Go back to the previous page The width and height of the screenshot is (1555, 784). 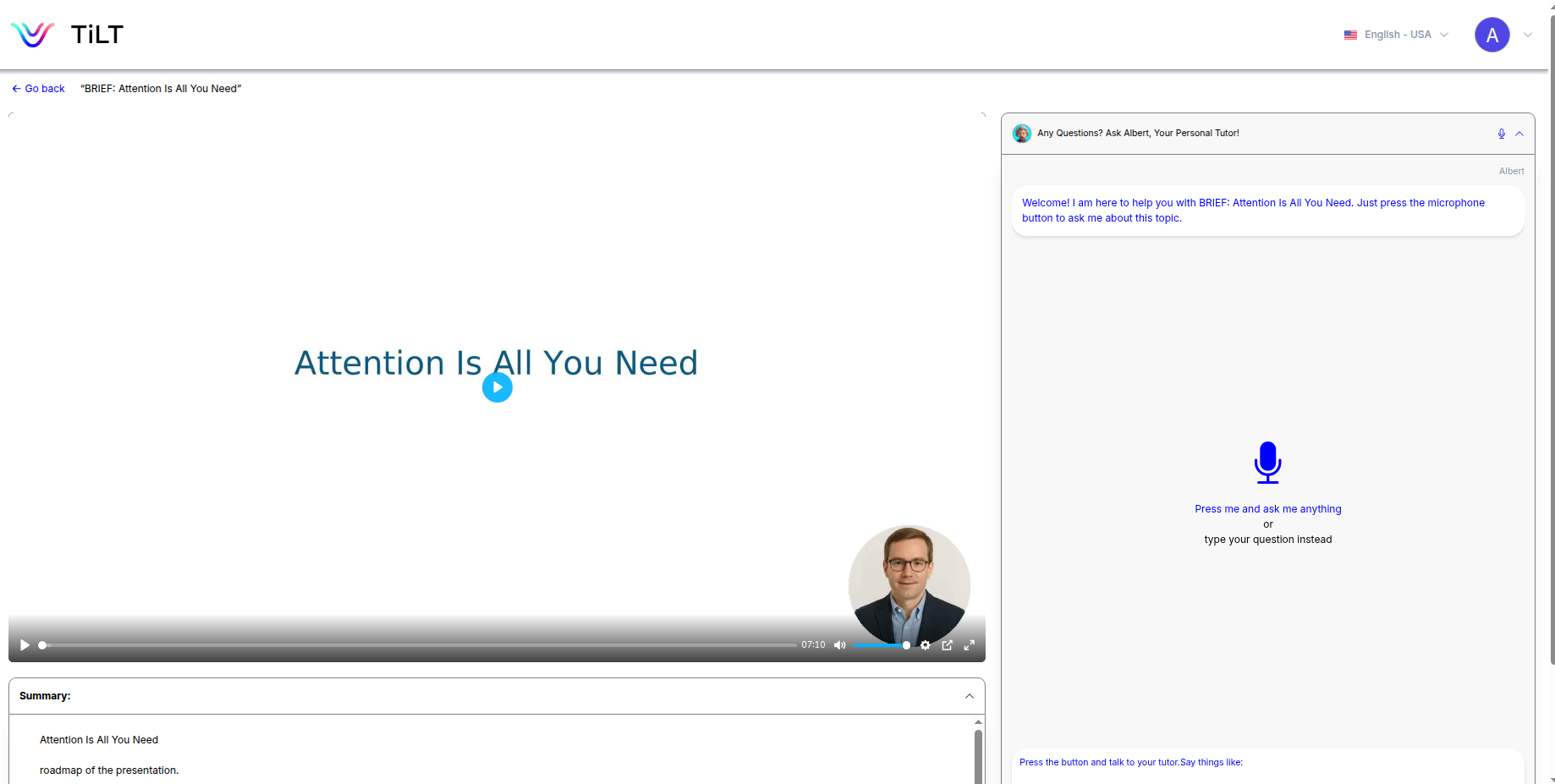pos(38,89)
